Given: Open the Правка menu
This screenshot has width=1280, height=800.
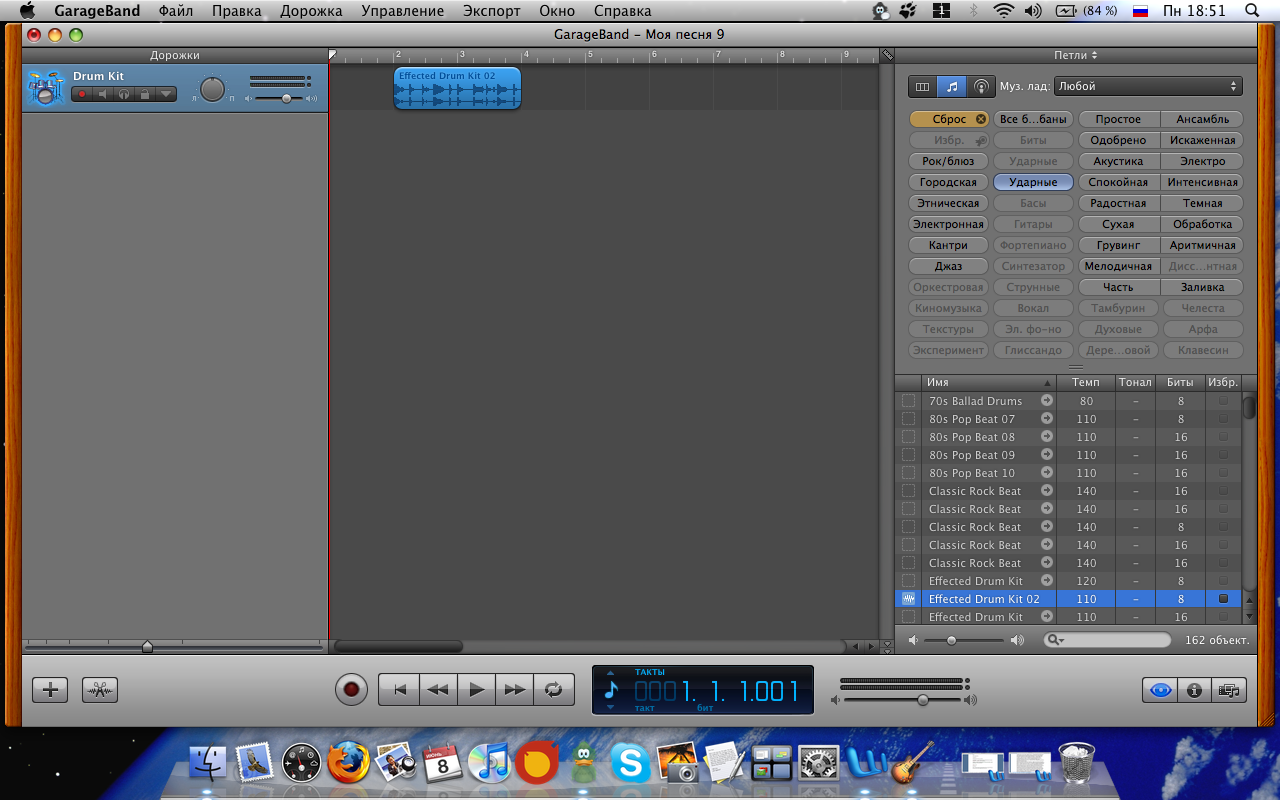Looking at the screenshot, I should click(x=236, y=11).
